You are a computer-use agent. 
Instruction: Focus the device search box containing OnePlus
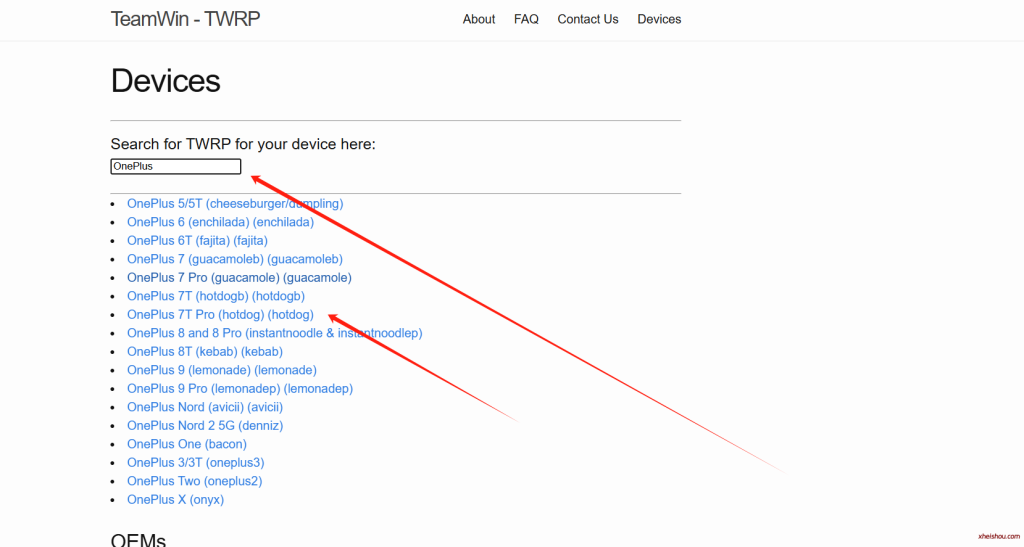coord(176,166)
